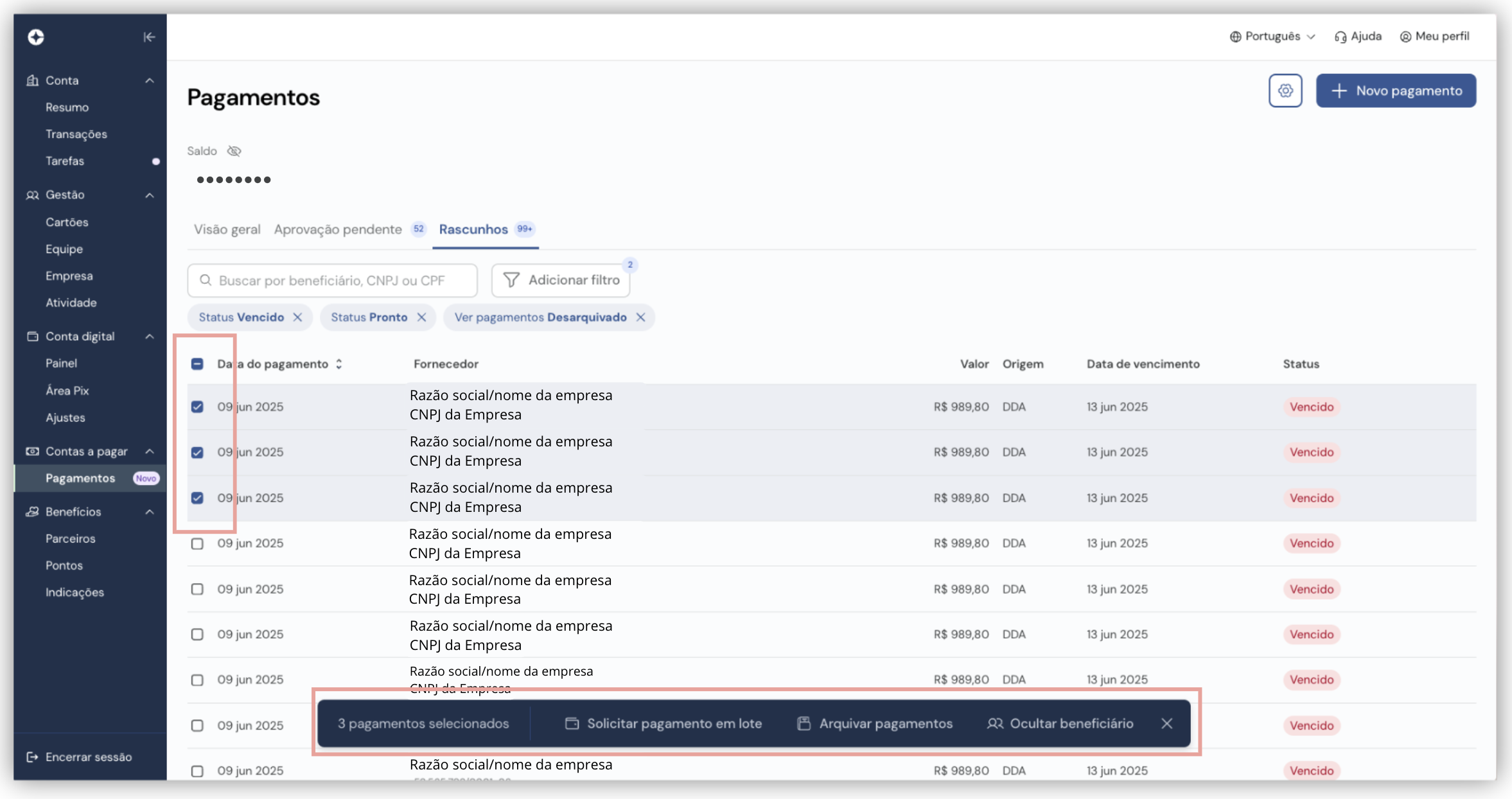Click the Vencido status in first row
Screen dimensions: 1512x799
point(1312,407)
